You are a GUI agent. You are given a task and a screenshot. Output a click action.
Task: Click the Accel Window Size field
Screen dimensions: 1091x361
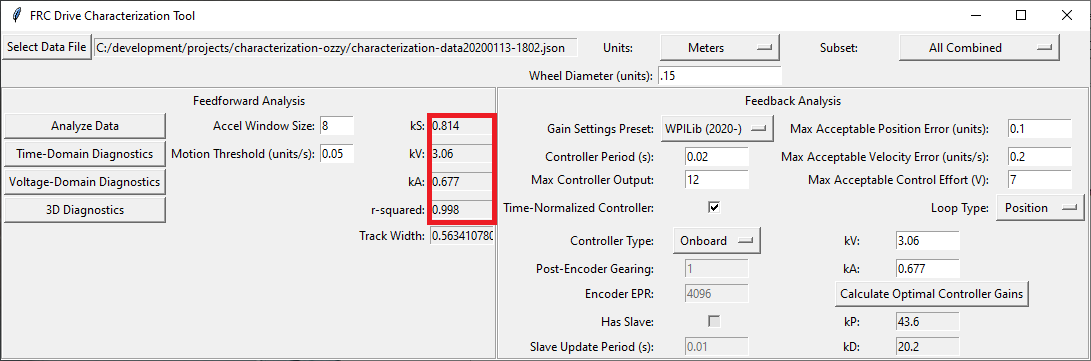(x=337, y=126)
